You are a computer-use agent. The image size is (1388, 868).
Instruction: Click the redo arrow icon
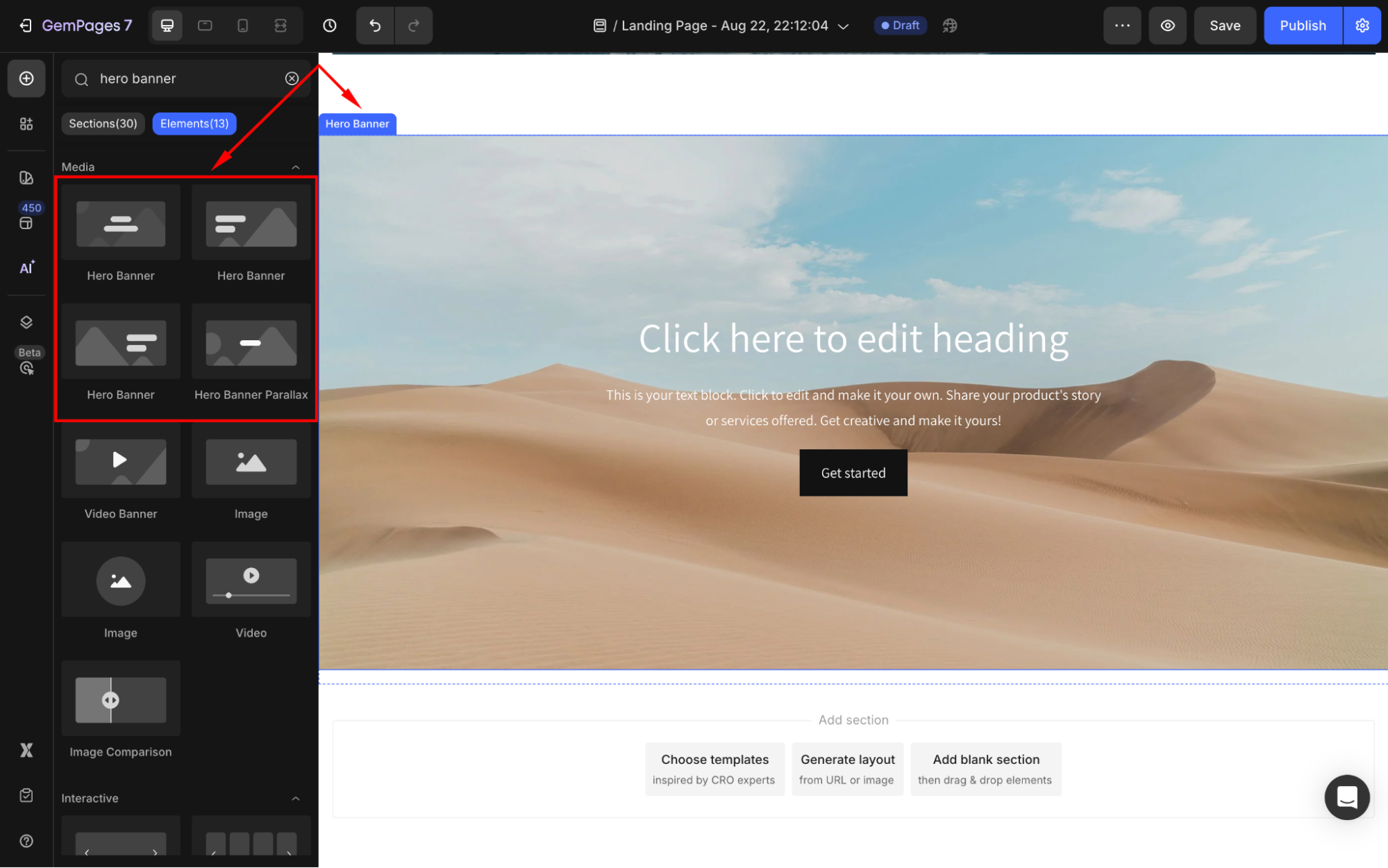[414, 26]
